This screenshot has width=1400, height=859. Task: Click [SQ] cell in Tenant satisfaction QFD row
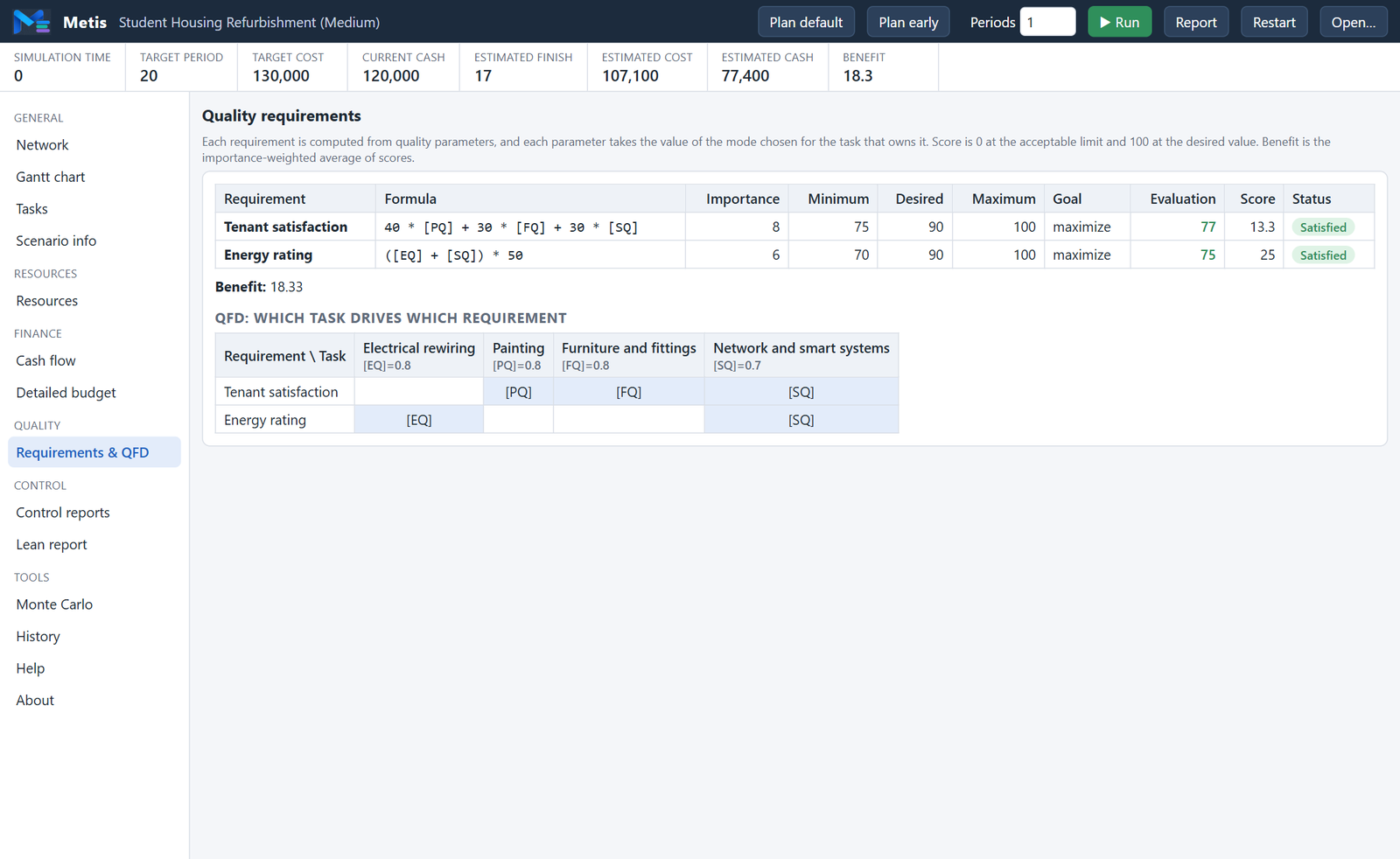pyautogui.click(x=801, y=392)
